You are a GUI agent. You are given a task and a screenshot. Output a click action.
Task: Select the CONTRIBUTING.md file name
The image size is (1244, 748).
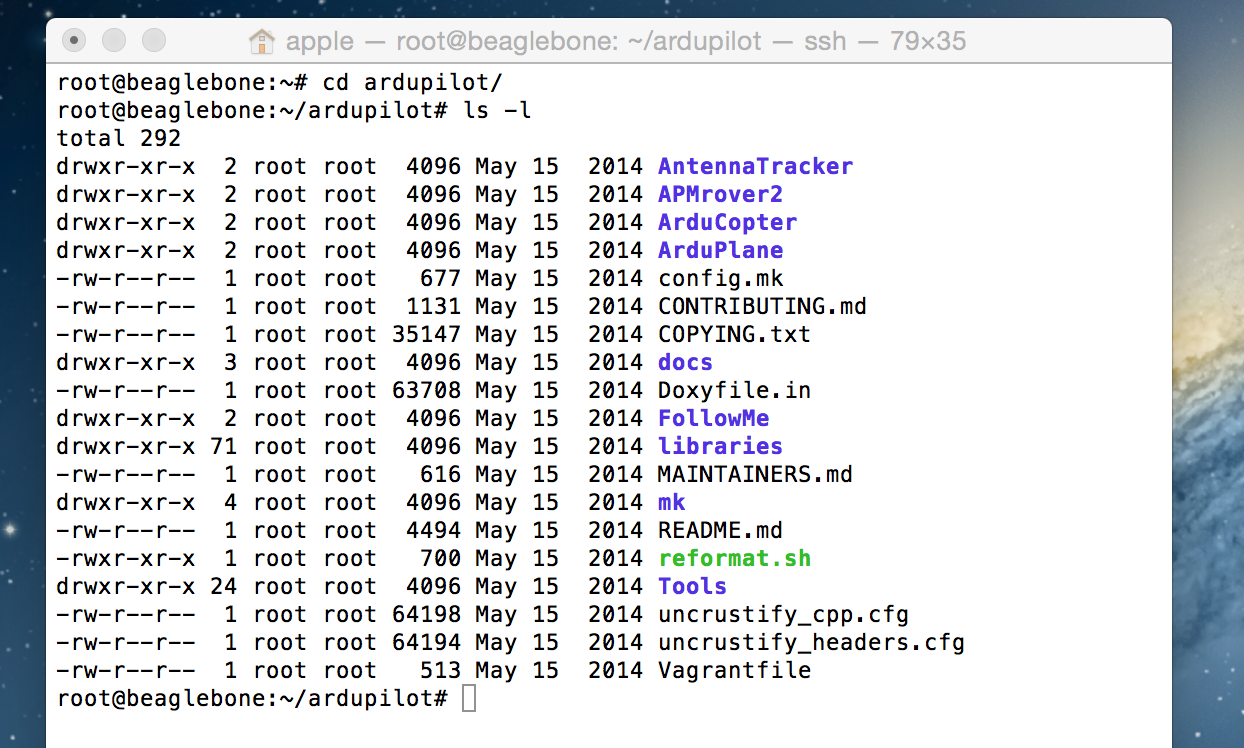point(762,306)
